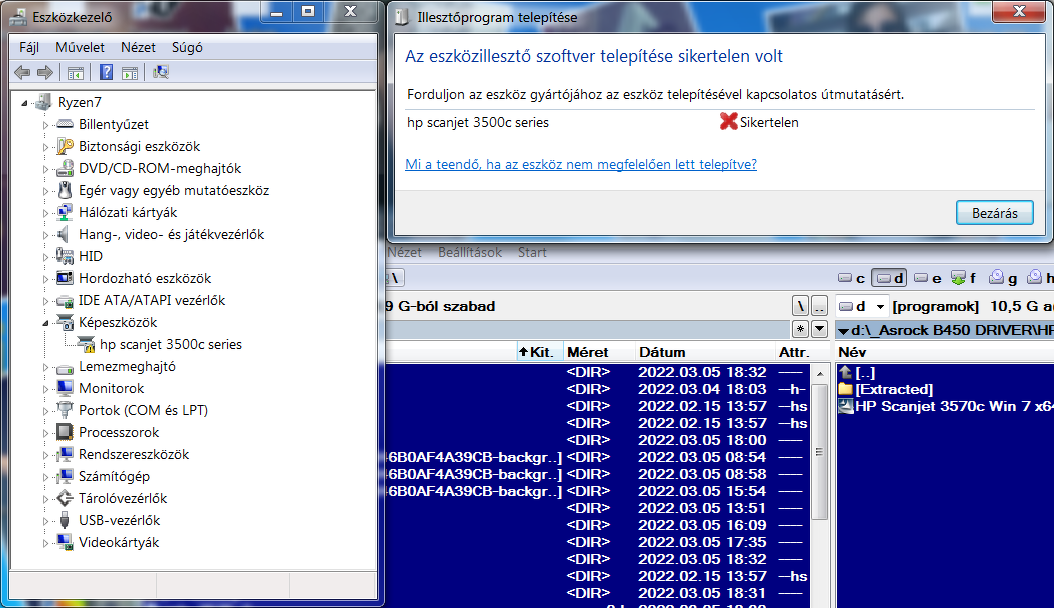Open the Fájl menu

tap(29, 48)
